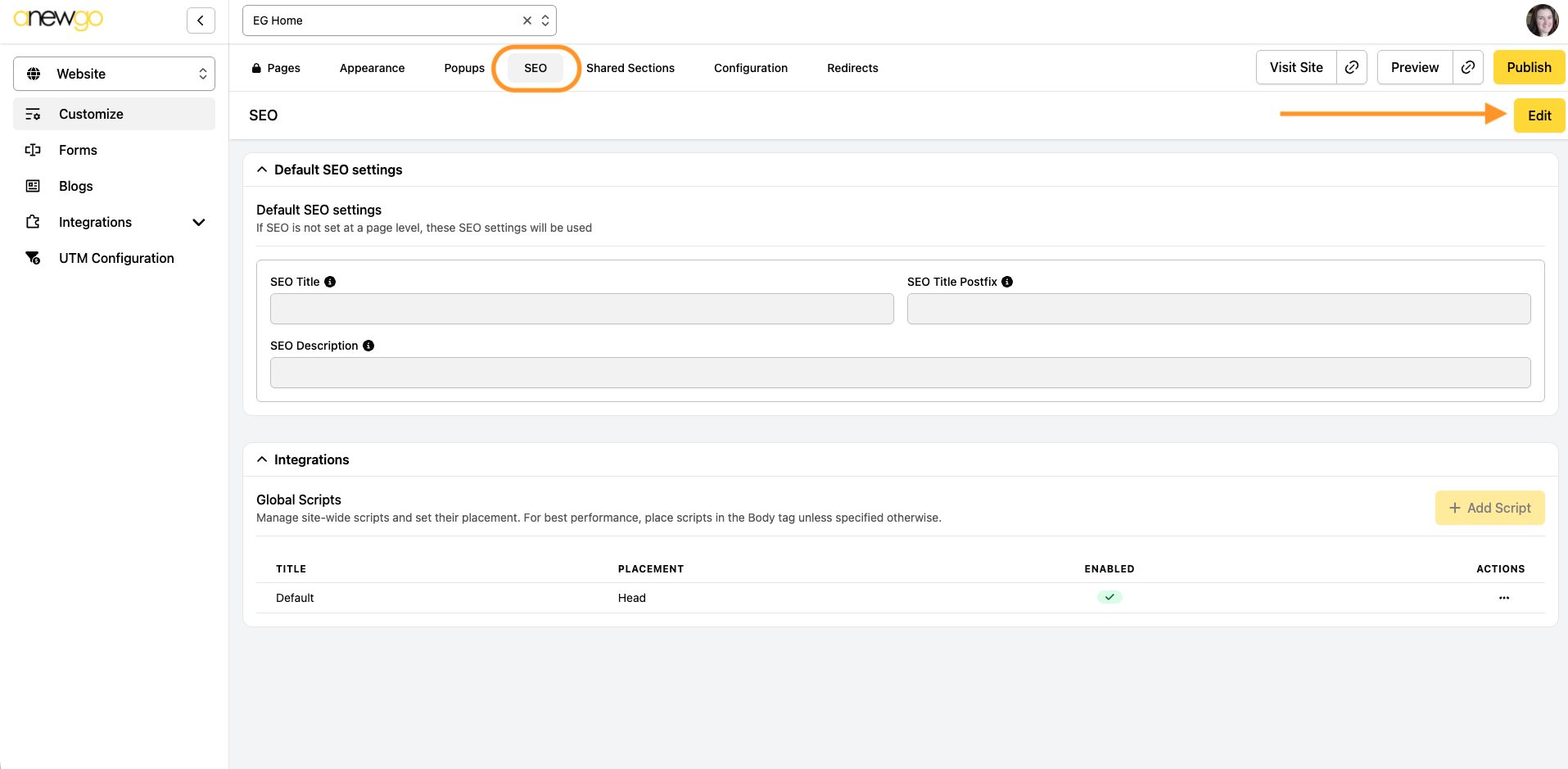Switch to the Appearance tab
This screenshot has width=1568, height=769.
point(372,68)
